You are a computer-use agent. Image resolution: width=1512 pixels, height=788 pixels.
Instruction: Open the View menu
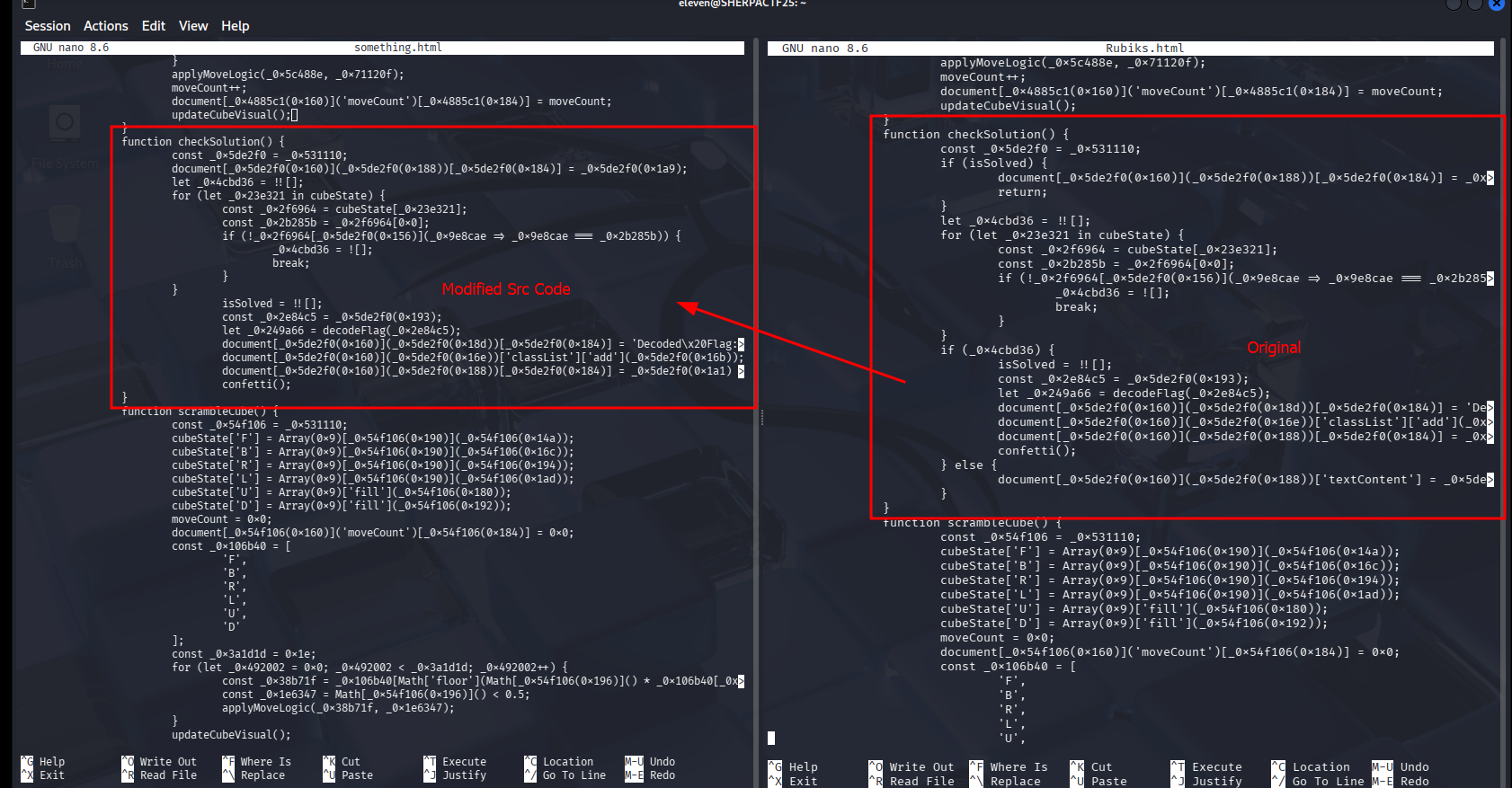193,26
